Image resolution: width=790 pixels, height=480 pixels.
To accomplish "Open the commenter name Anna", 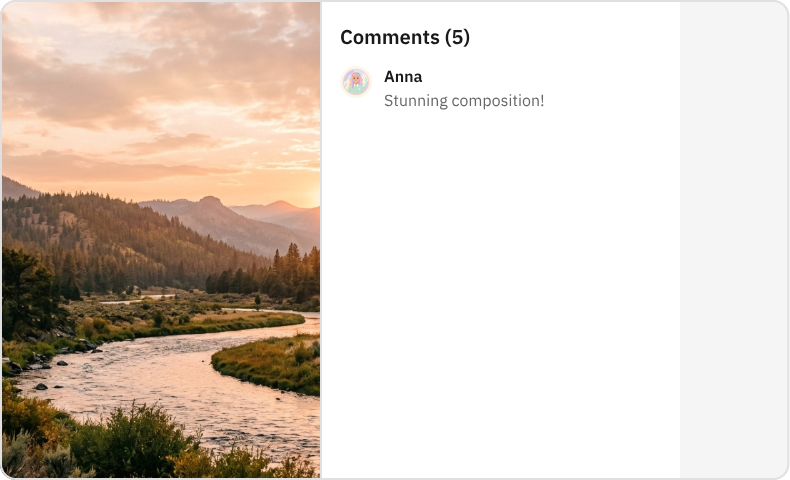I will 403,77.
